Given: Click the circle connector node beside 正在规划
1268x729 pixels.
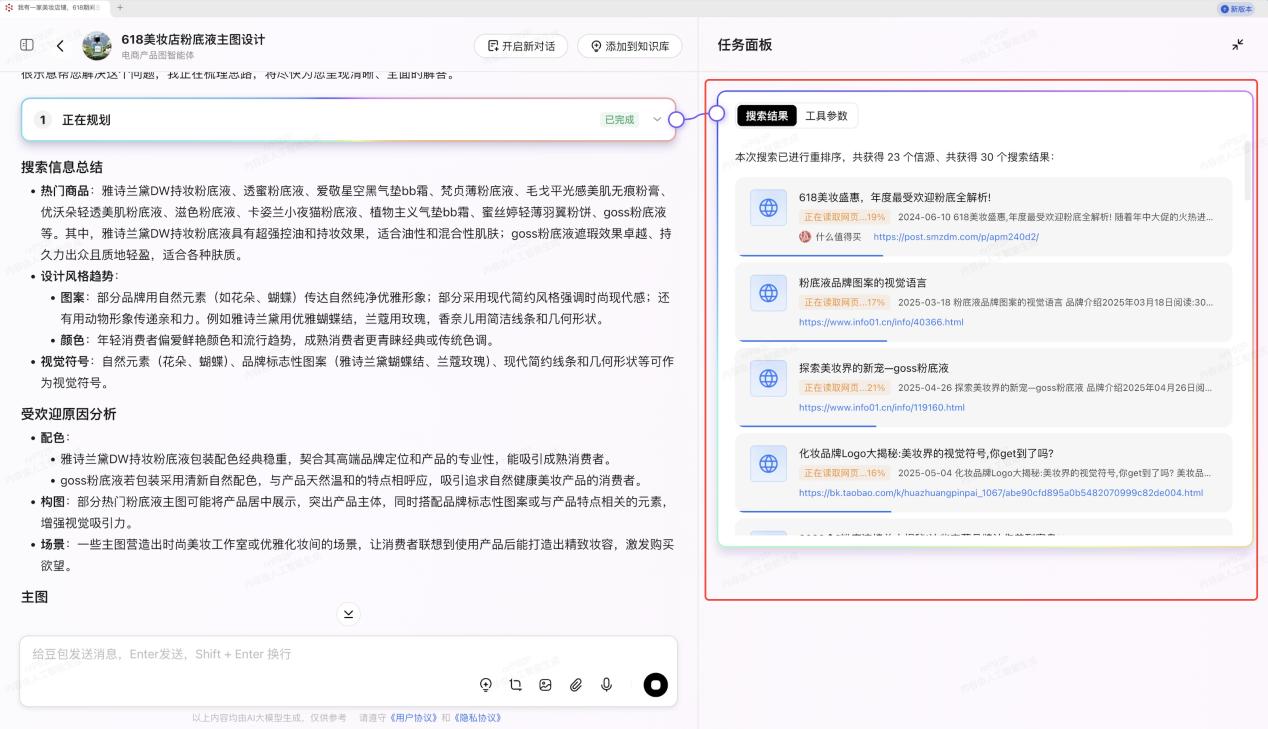Looking at the screenshot, I should click(x=676, y=120).
